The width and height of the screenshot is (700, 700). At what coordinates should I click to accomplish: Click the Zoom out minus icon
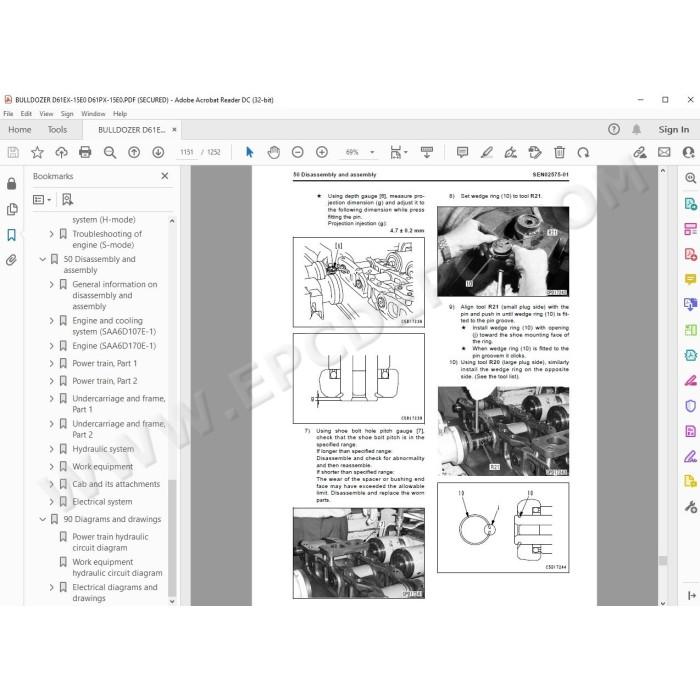pos(297,152)
